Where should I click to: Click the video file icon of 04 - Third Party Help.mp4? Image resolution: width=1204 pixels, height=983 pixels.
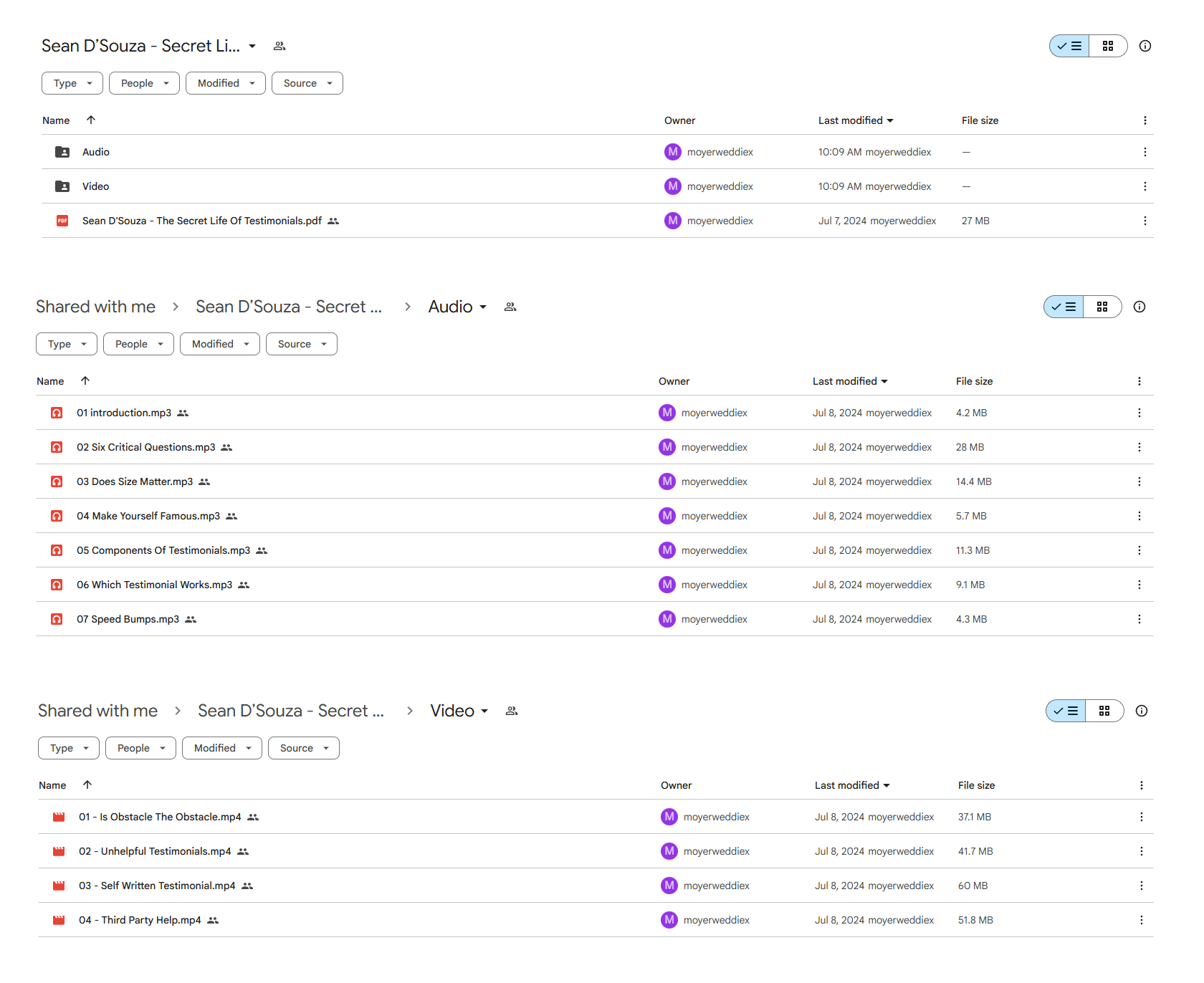coord(59,920)
